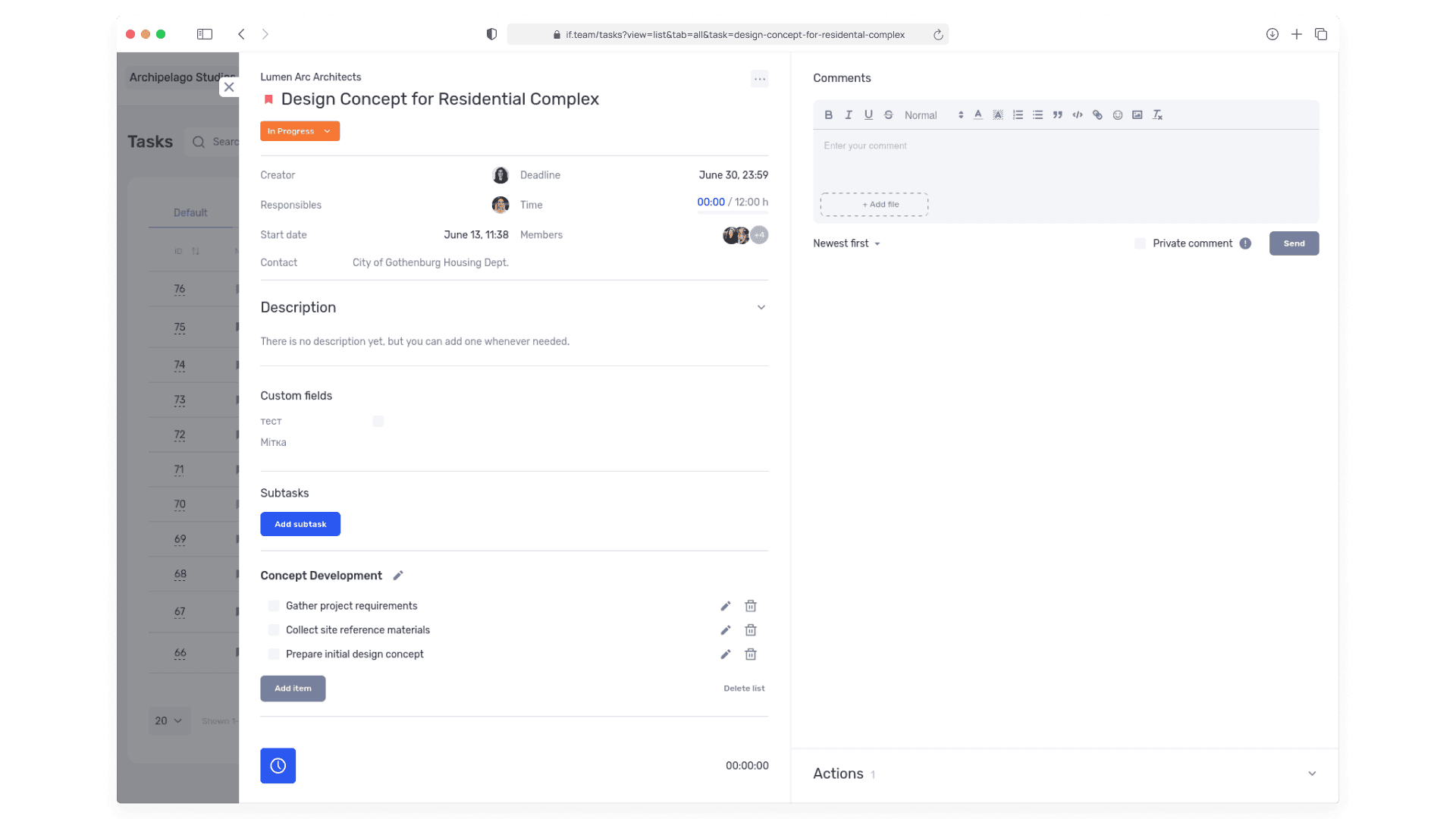Check off 'Prepare initial design concept'

tap(274, 654)
